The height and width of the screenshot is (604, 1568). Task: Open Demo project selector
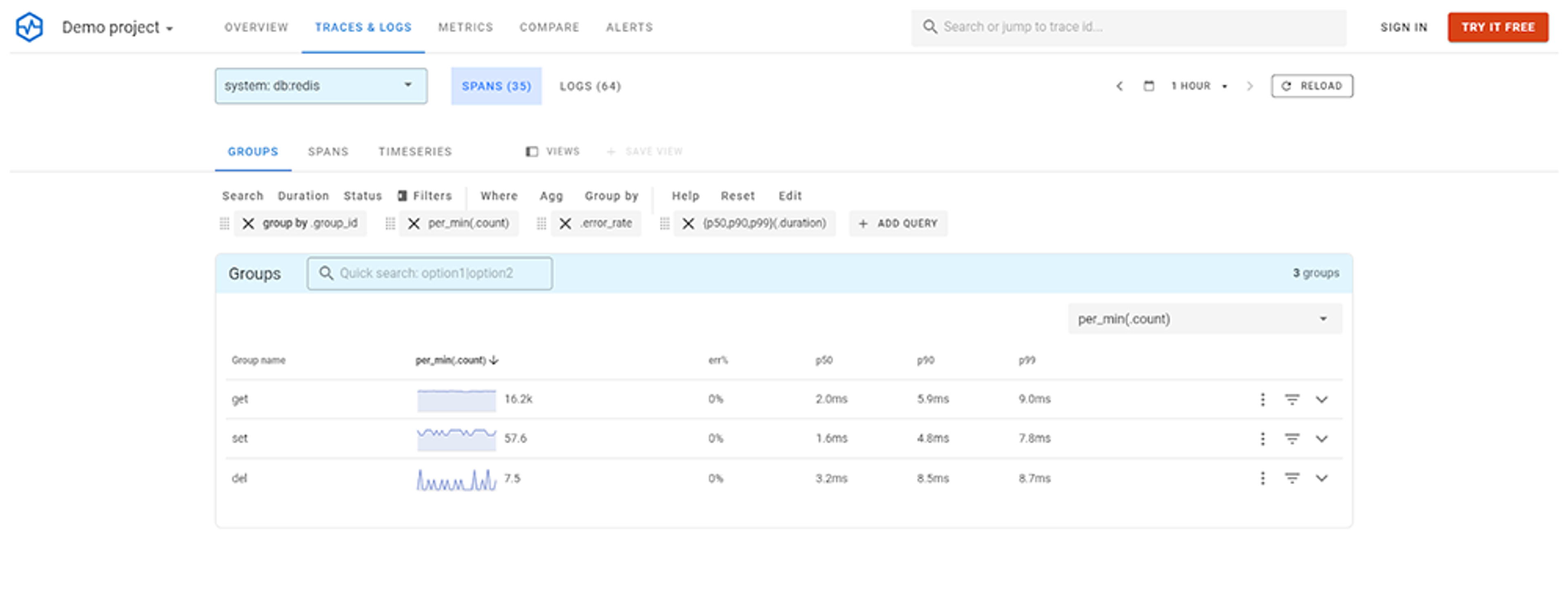pos(118,27)
